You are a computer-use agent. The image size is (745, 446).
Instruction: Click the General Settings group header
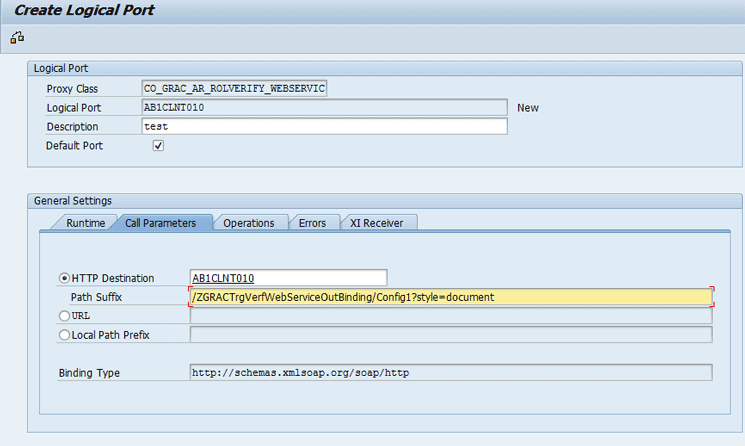coord(73,201)
